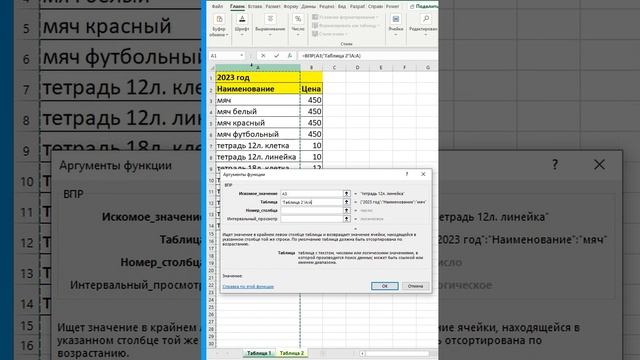This screenshot has height=360, width=640.
Task: Click the insert function fx icon
Action: click(x=290, y=56)
